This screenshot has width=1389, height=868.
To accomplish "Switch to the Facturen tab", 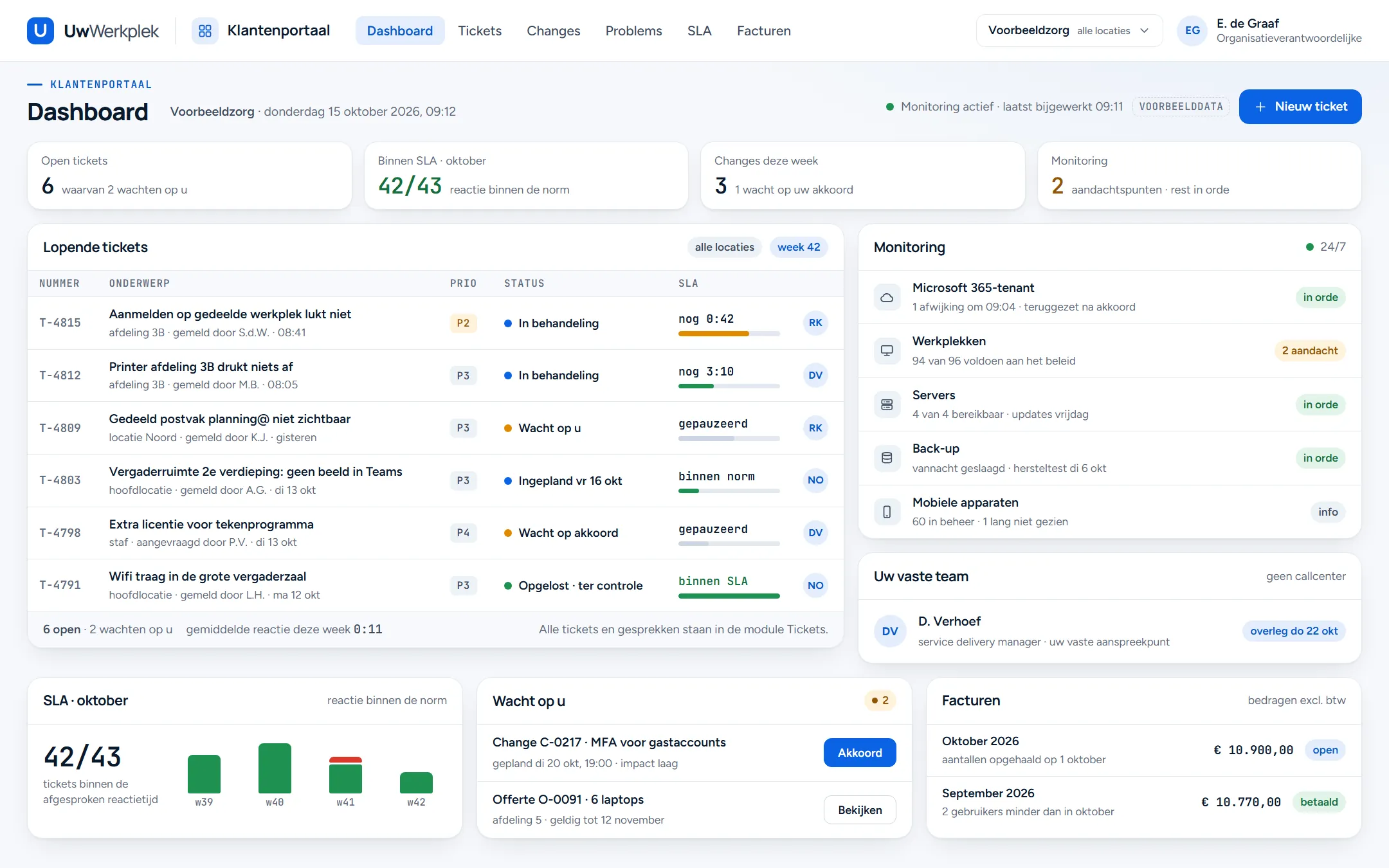I will 763,31.
